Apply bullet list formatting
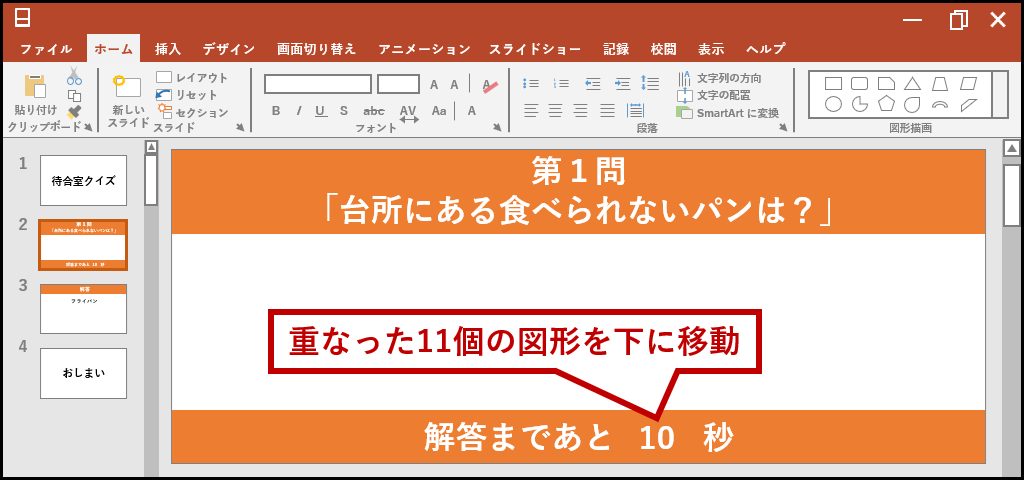This screenshot has width=1024, height=480. [x=531, y=84]
